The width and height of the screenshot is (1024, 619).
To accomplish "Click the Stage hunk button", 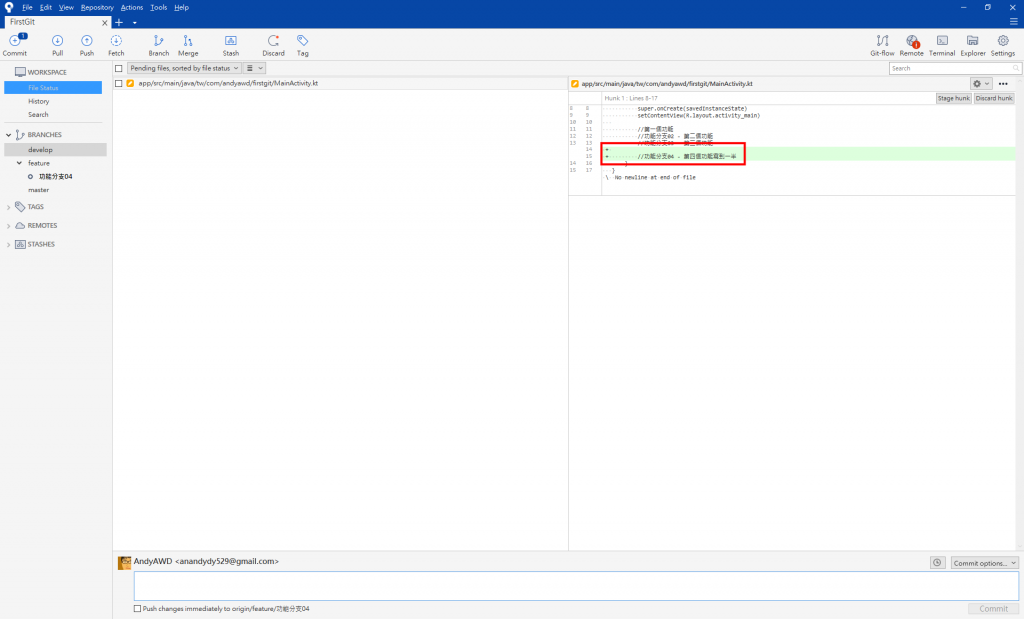I will 953,98.
